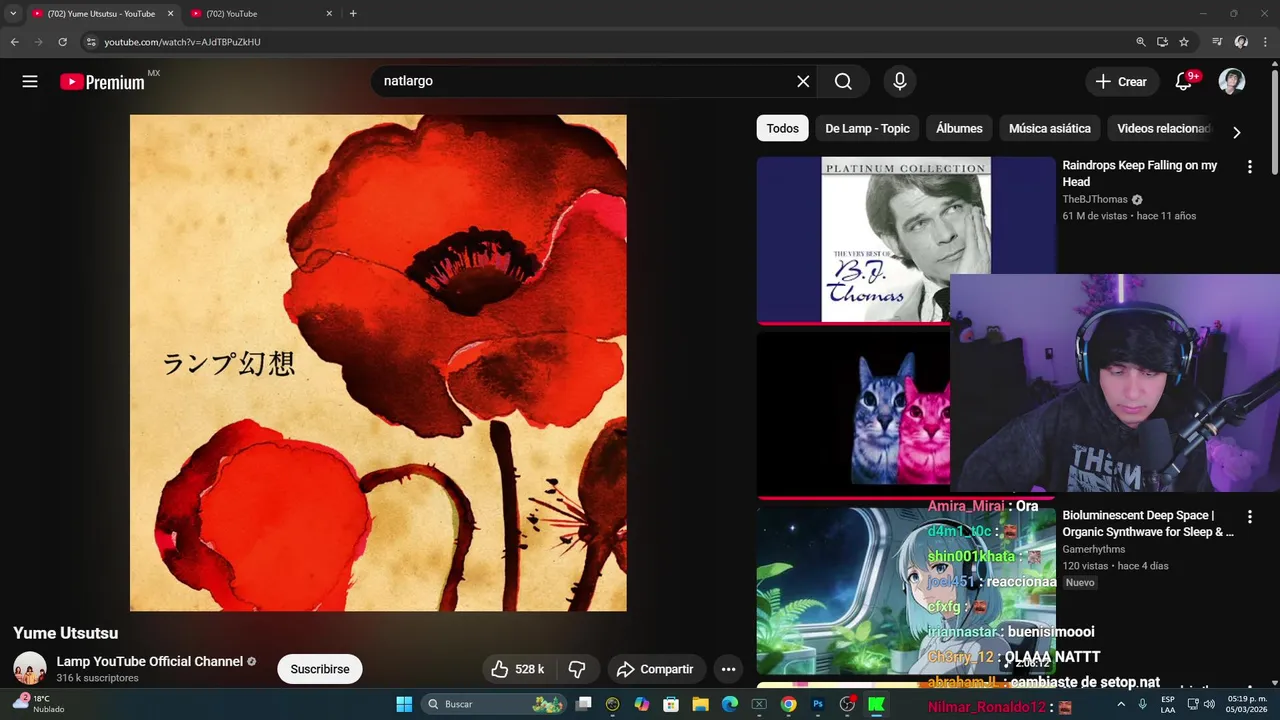Click the page vertical scrollbar
This screenshot has width=1280, height=720.
click(x=1275, y=120)
